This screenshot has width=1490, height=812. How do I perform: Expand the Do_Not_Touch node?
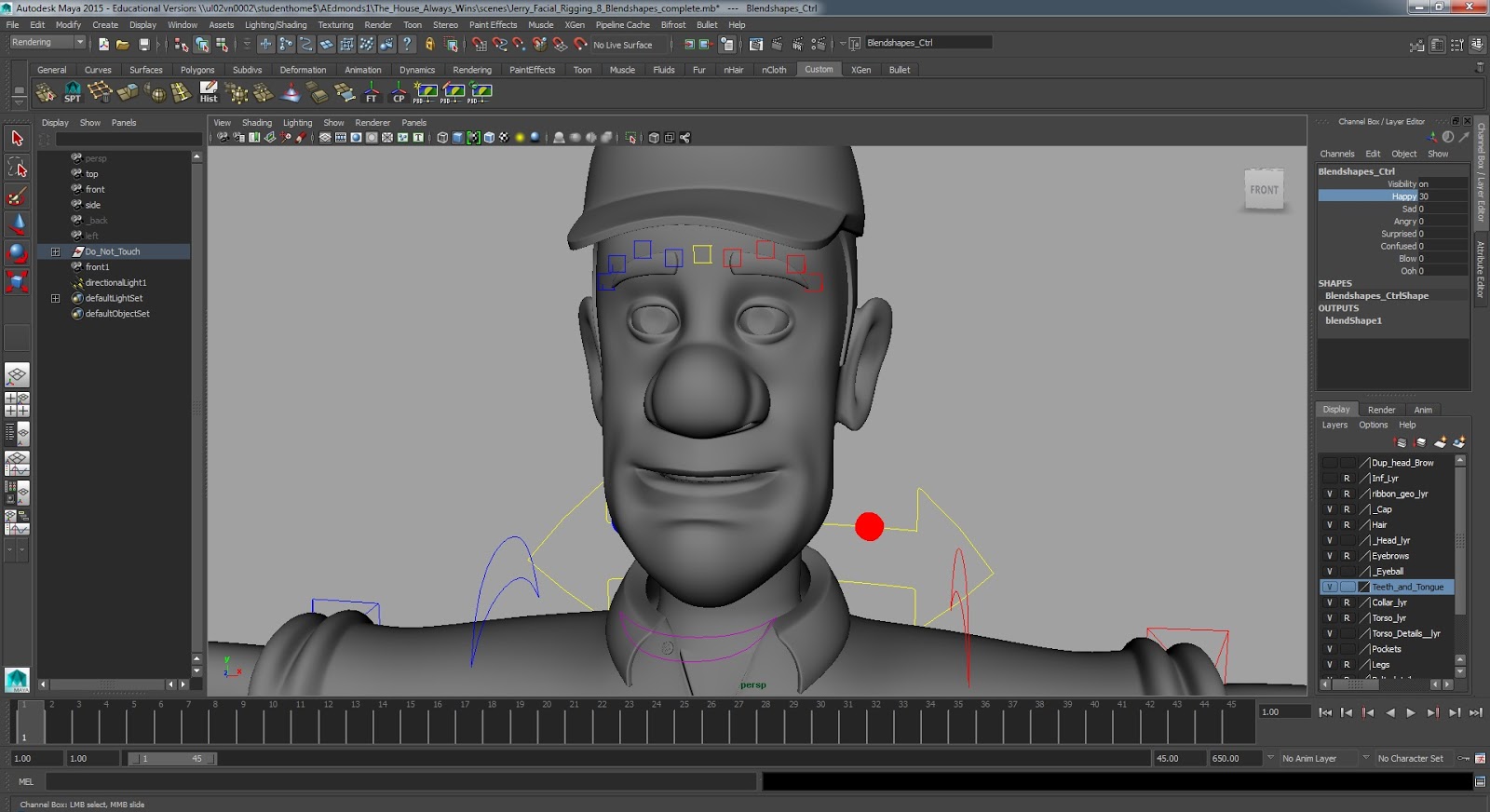pos(55,251)
